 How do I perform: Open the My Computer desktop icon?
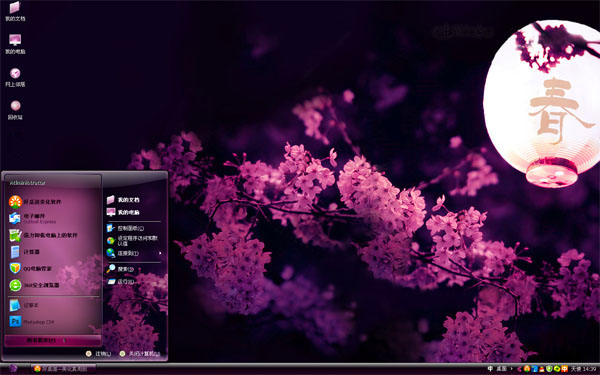pyautogui.click(x=15, y=44)
